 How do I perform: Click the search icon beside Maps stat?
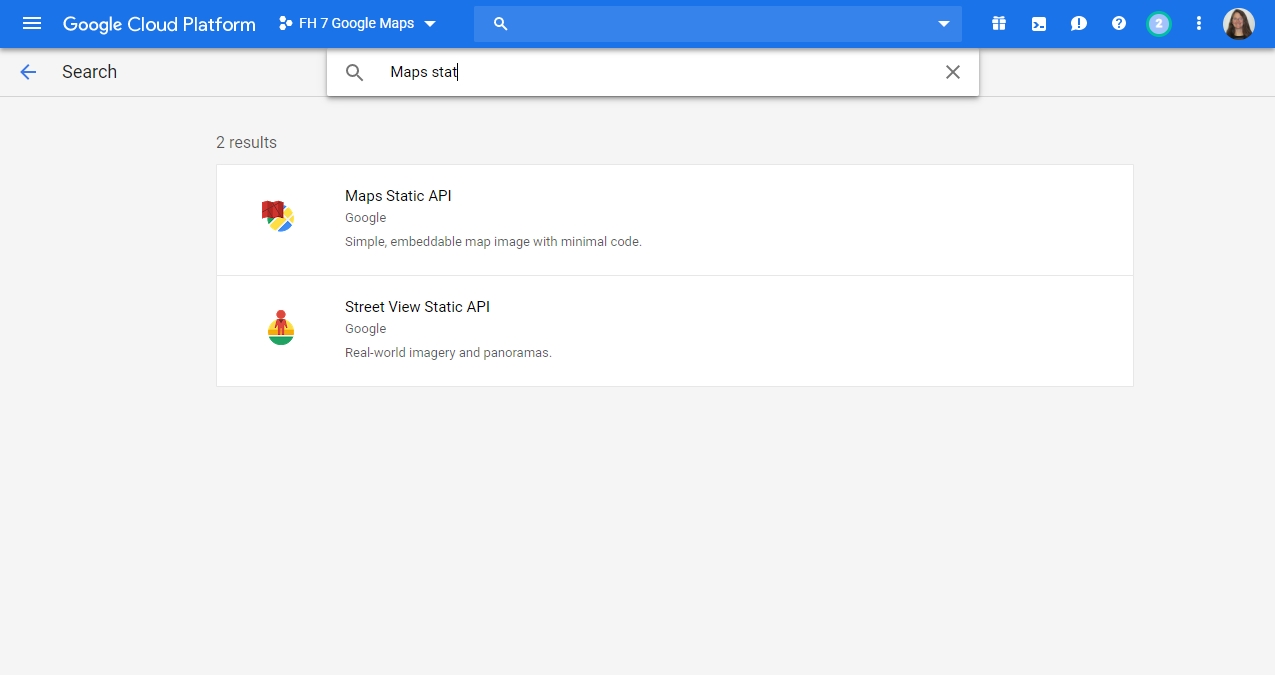coord(354,72)
